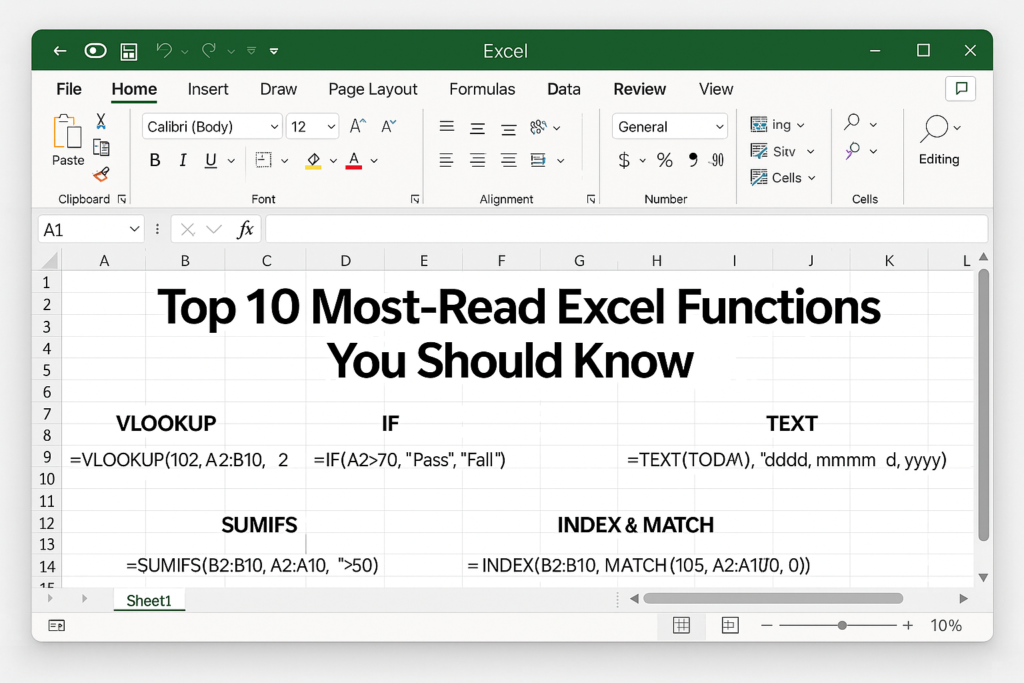Click the Orientation icon
Screen dimensions: 1024x683
(538, 127)
